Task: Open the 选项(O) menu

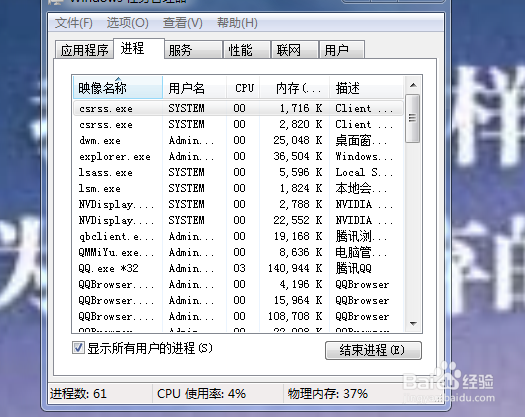Action: (128, 23)
